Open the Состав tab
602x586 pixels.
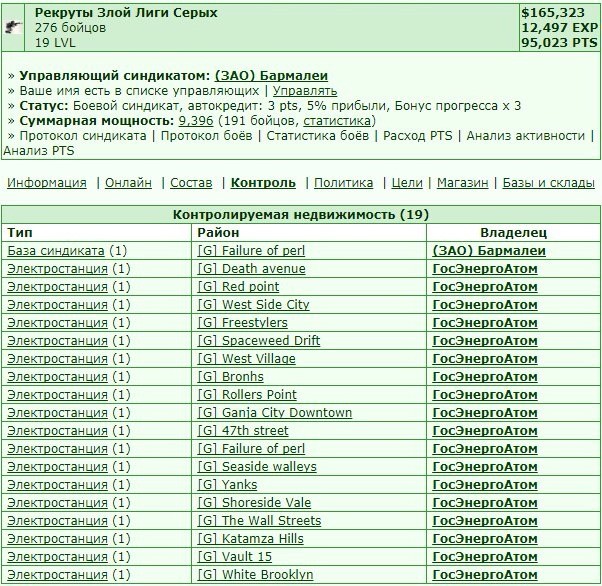191,182
